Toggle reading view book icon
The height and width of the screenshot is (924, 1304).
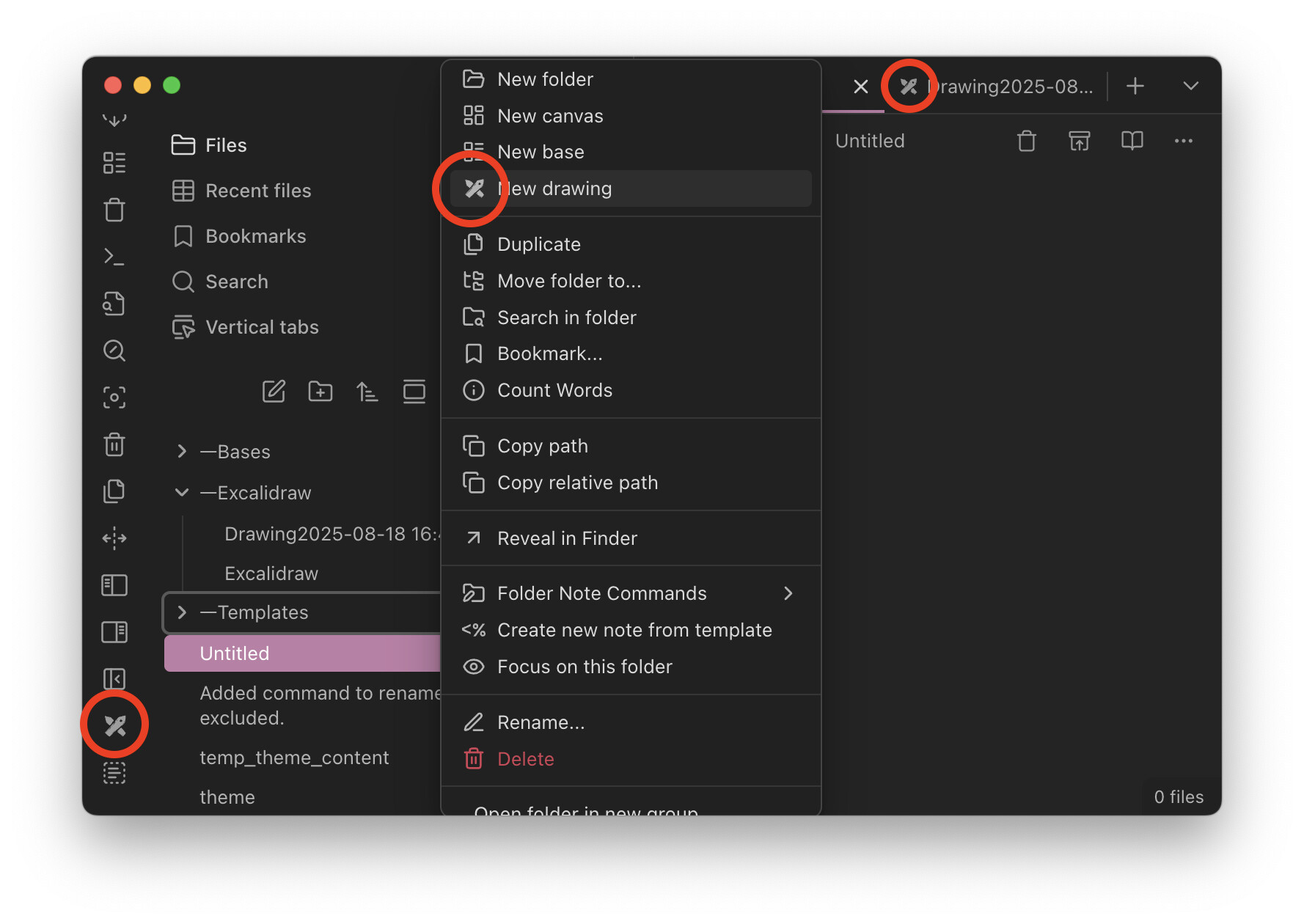1132,141
